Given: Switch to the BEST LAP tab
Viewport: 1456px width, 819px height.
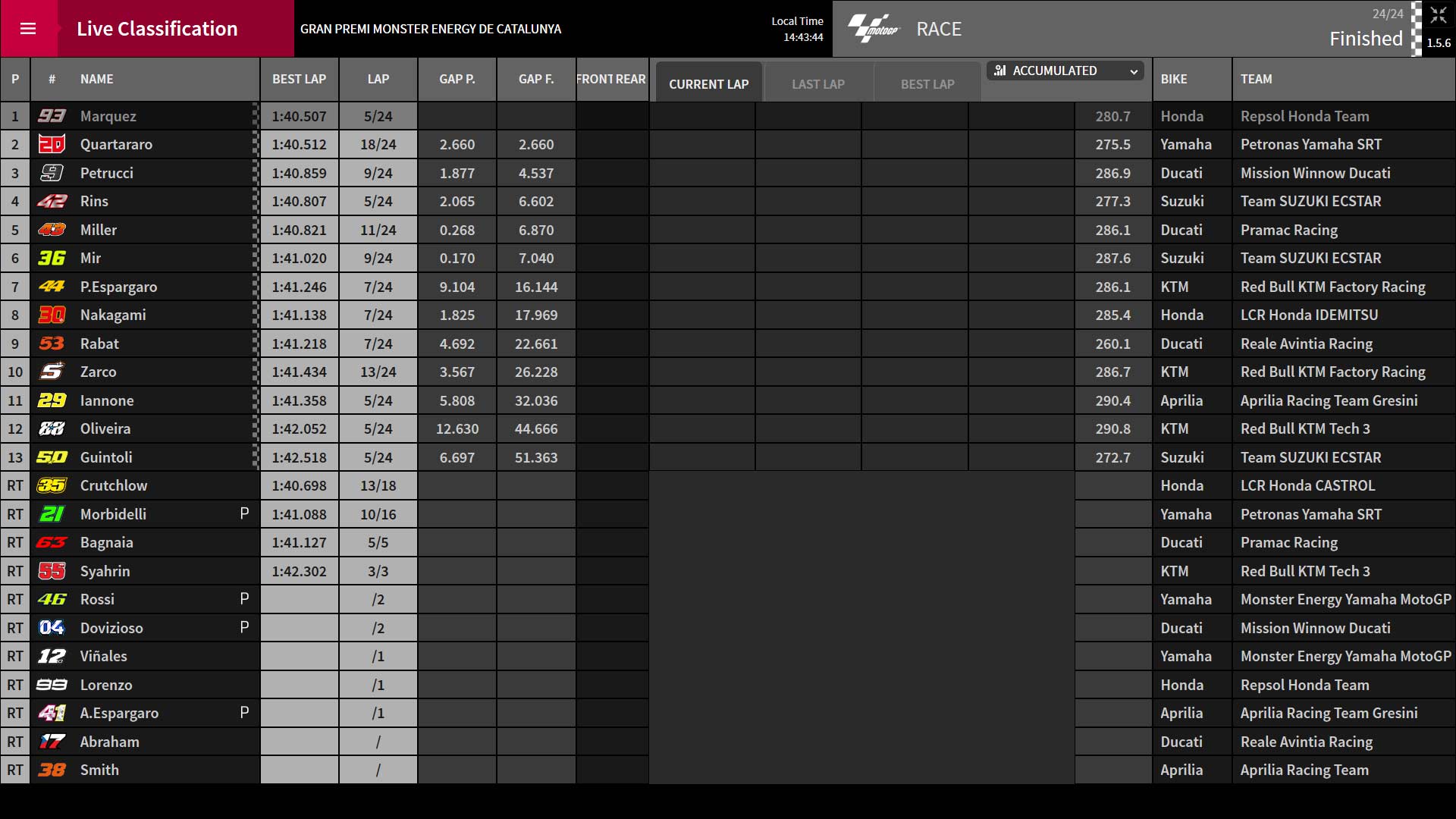Looking at the screenshot, I should pyautogui.click(x=927, y=83).
